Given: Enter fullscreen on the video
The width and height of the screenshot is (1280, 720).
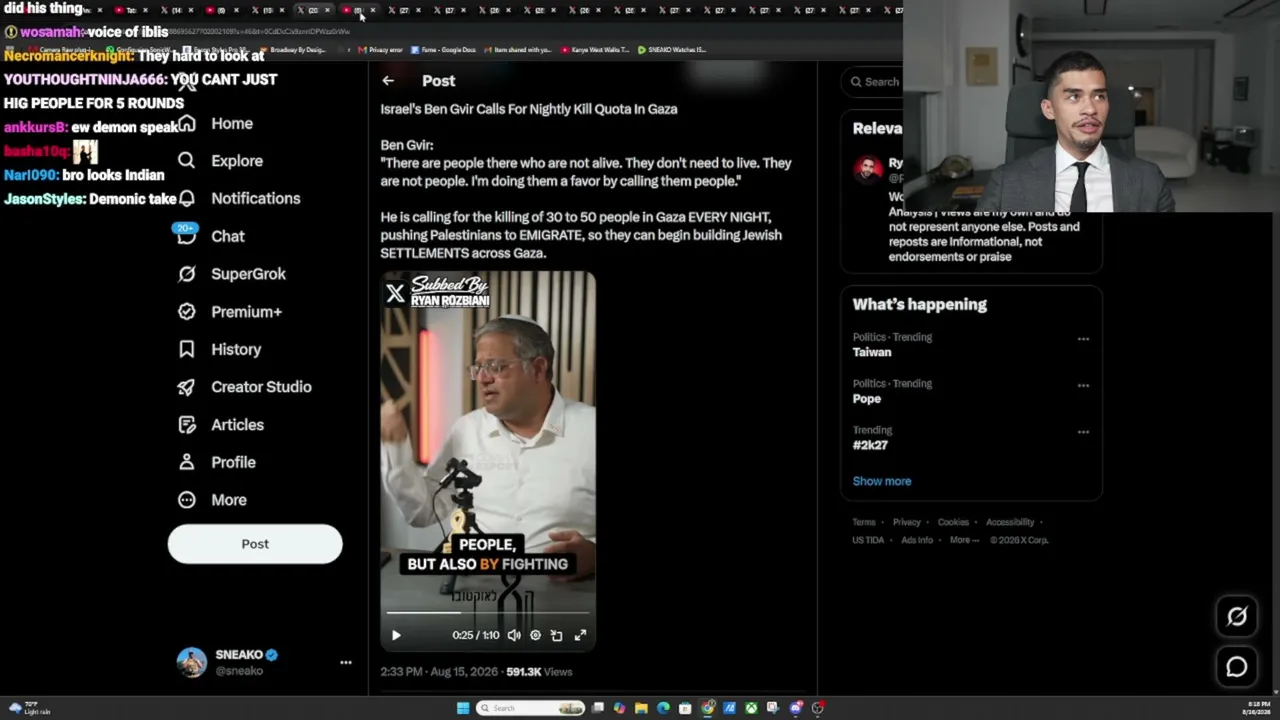Looking at the screenshot, I should point(580,635).
